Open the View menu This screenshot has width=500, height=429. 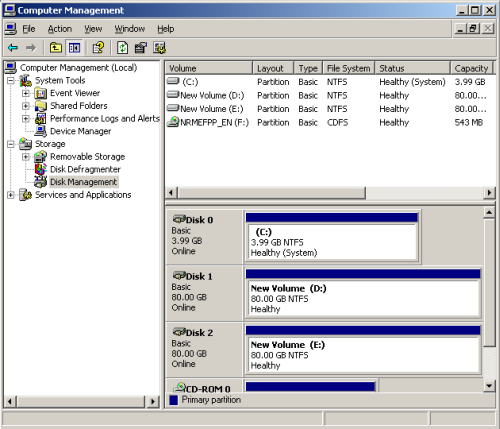[93, 29]
